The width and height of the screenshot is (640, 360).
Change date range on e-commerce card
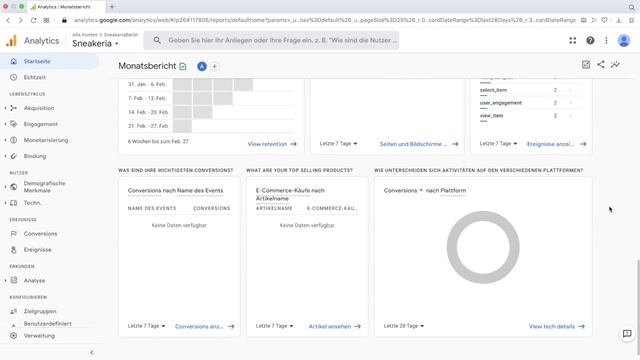(274, 326)
